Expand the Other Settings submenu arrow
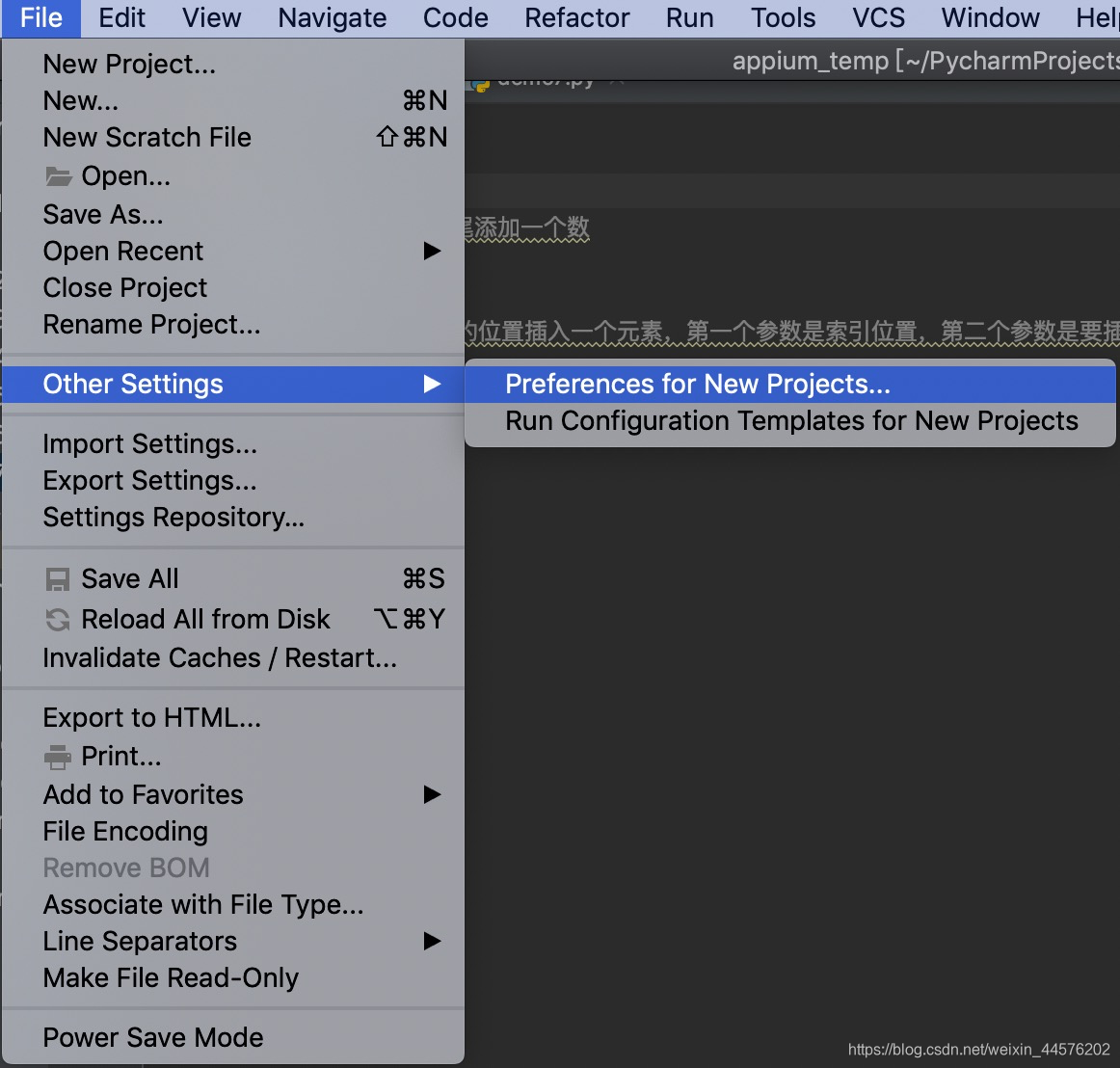Image resolution: width=1120 pixels, height=1068 pixels. point(432,385)
